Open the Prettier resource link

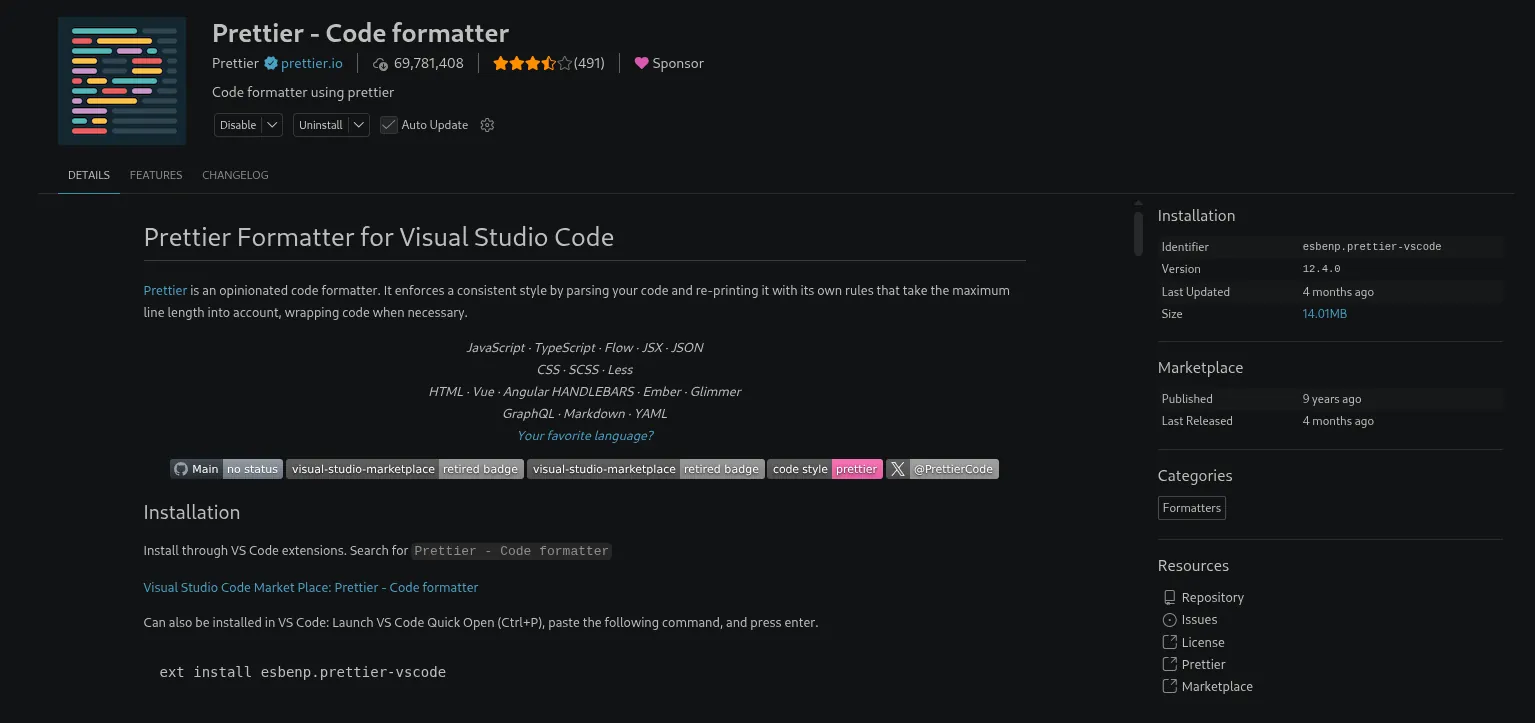click(1204, 664)
